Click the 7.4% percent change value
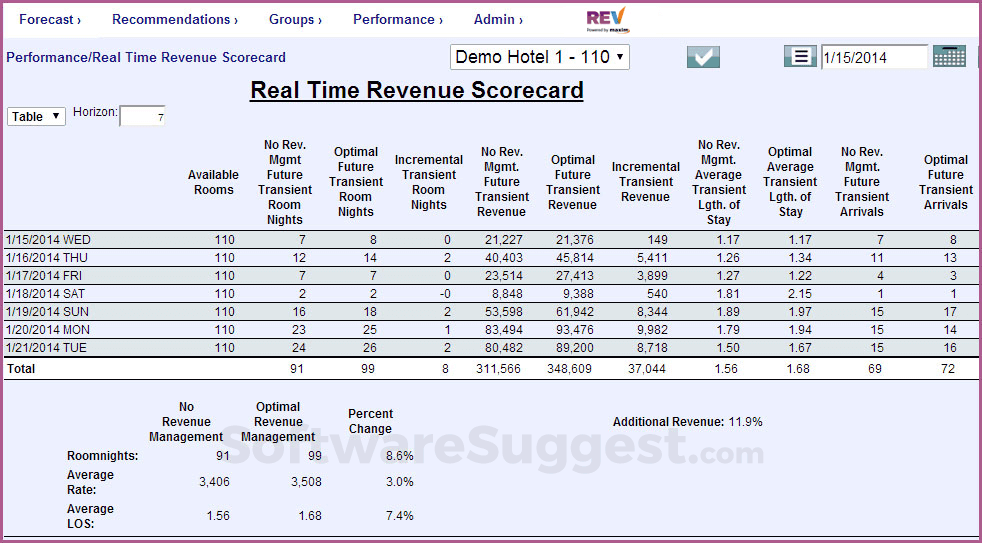 tap(400, 515)
